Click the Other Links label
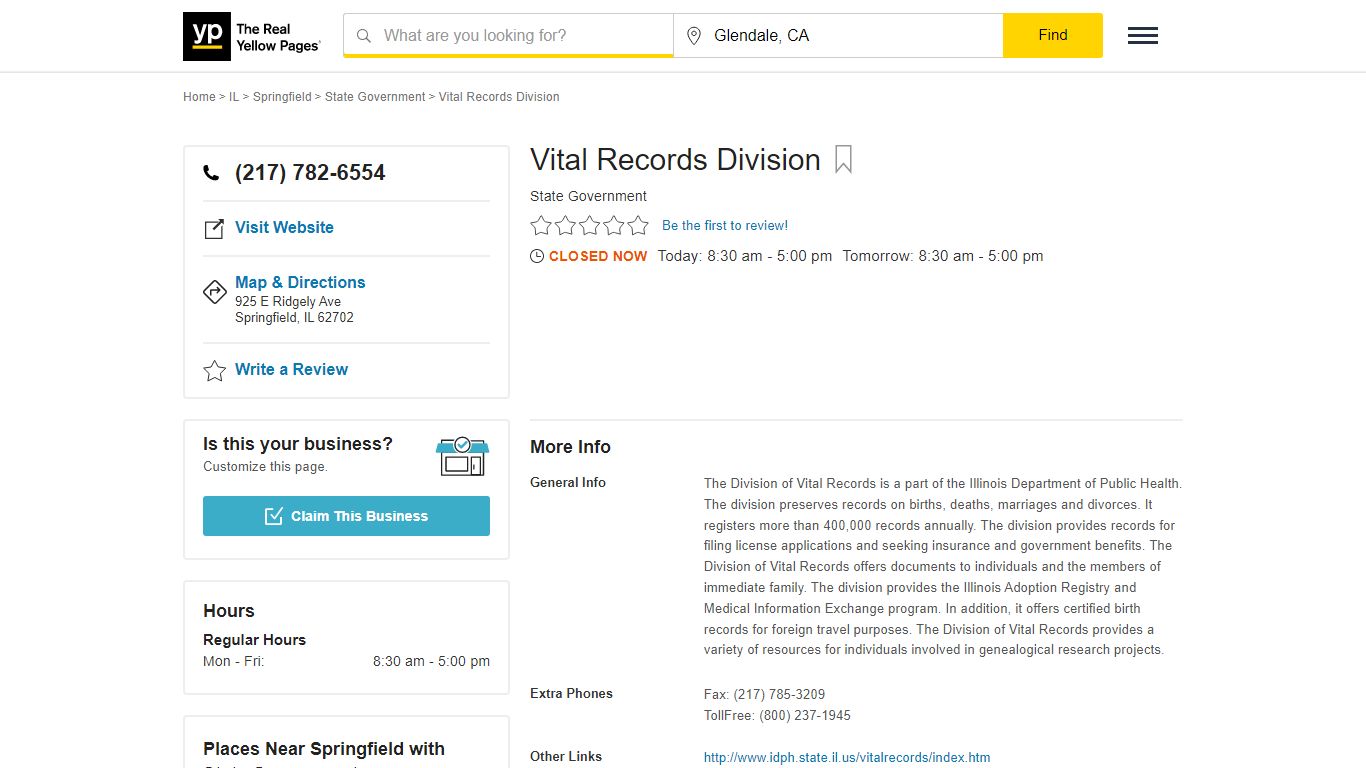 (566, 756)
